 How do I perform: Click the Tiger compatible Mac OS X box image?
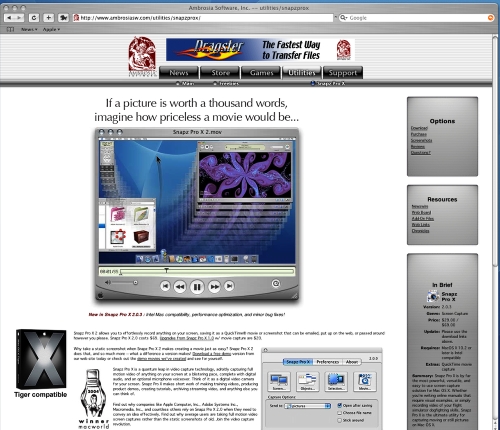click(x=41, y=359)
